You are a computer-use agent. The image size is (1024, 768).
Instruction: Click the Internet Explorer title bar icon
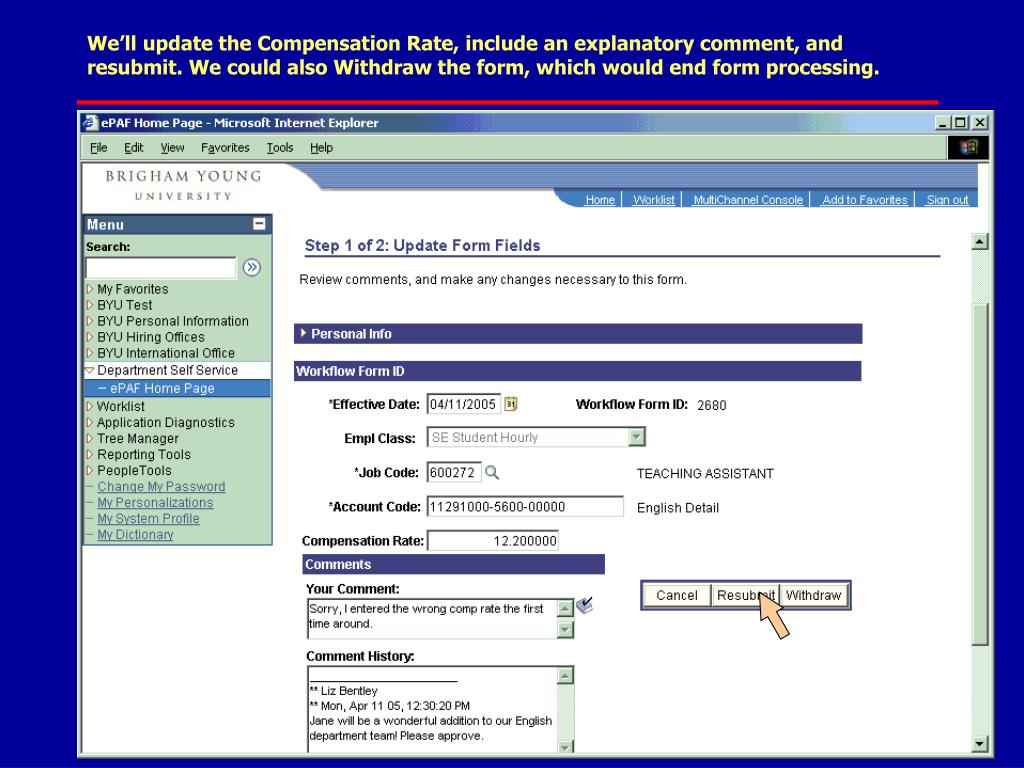(x=90, y=123)
